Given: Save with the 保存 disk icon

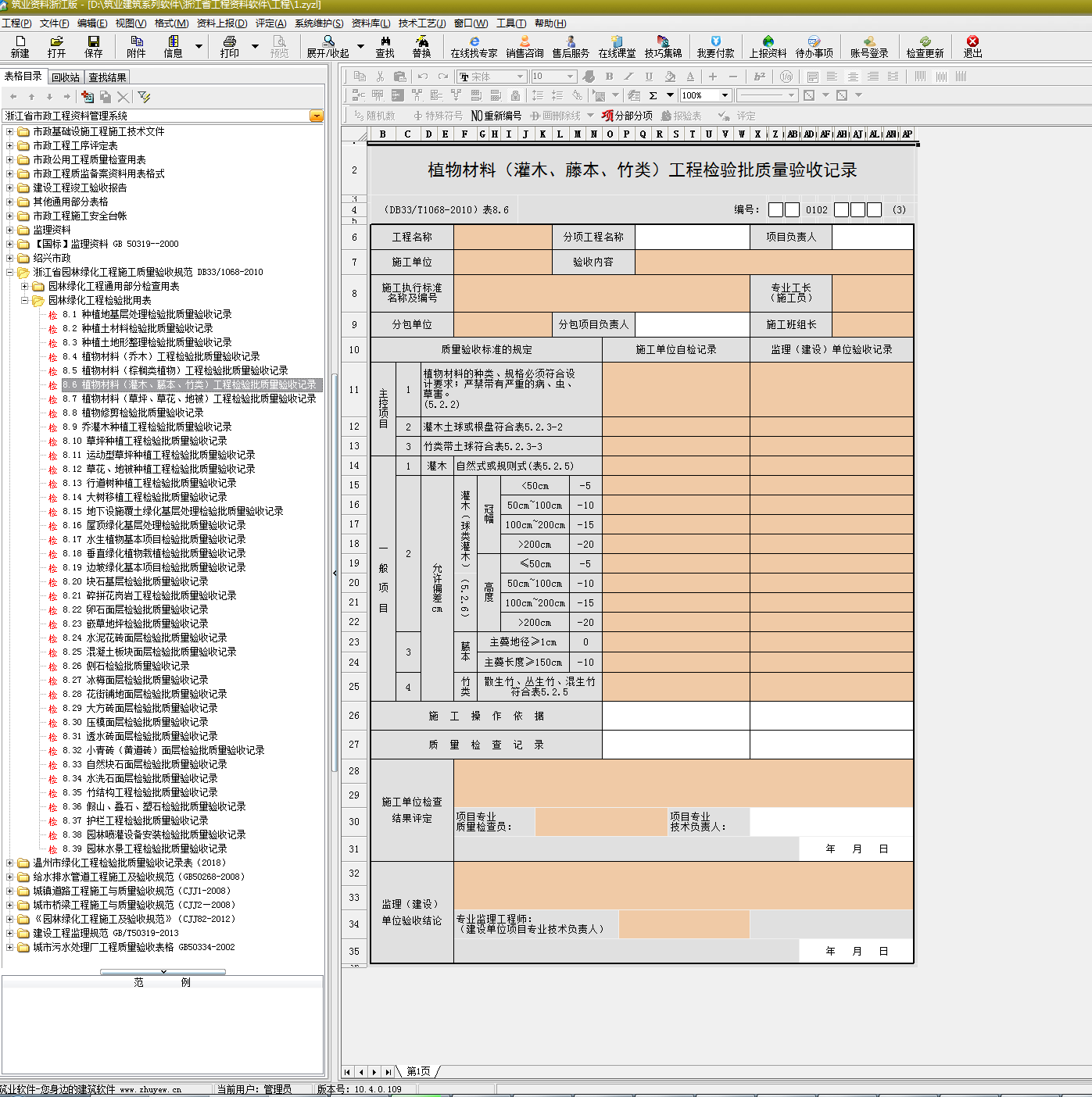Looking at the screenshot, I should (94, 46).
